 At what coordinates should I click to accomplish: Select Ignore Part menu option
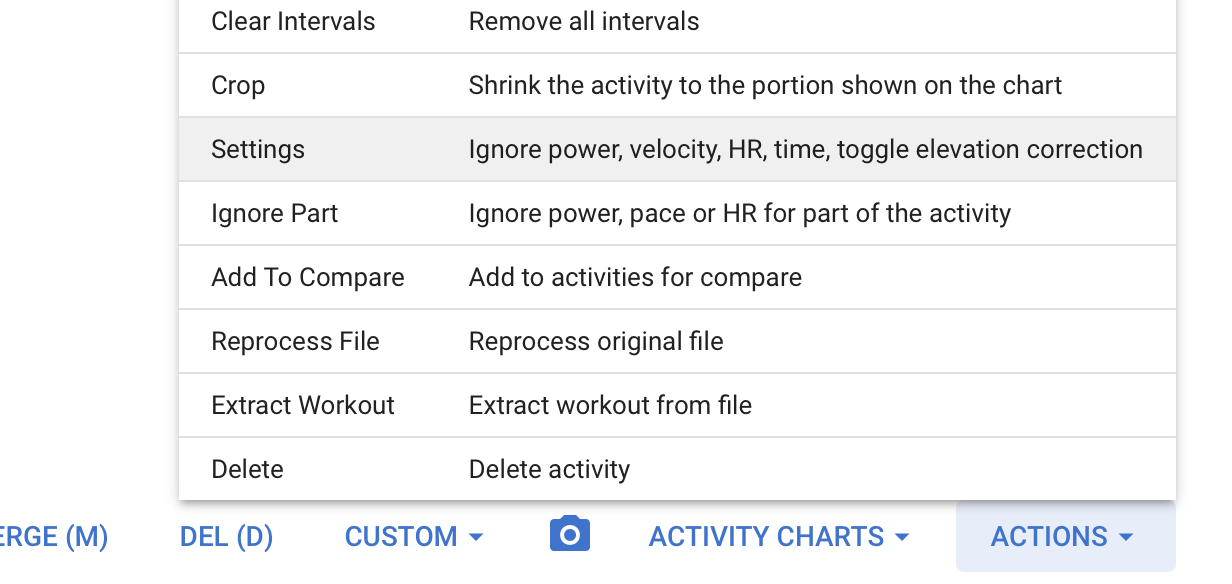click(275, 213)
